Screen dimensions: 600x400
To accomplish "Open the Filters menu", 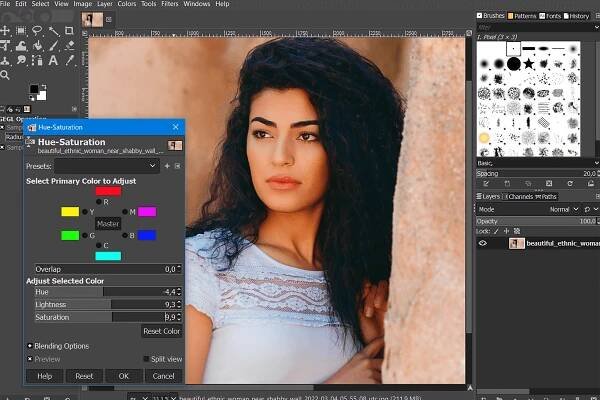I will click(x=168, y=4).
